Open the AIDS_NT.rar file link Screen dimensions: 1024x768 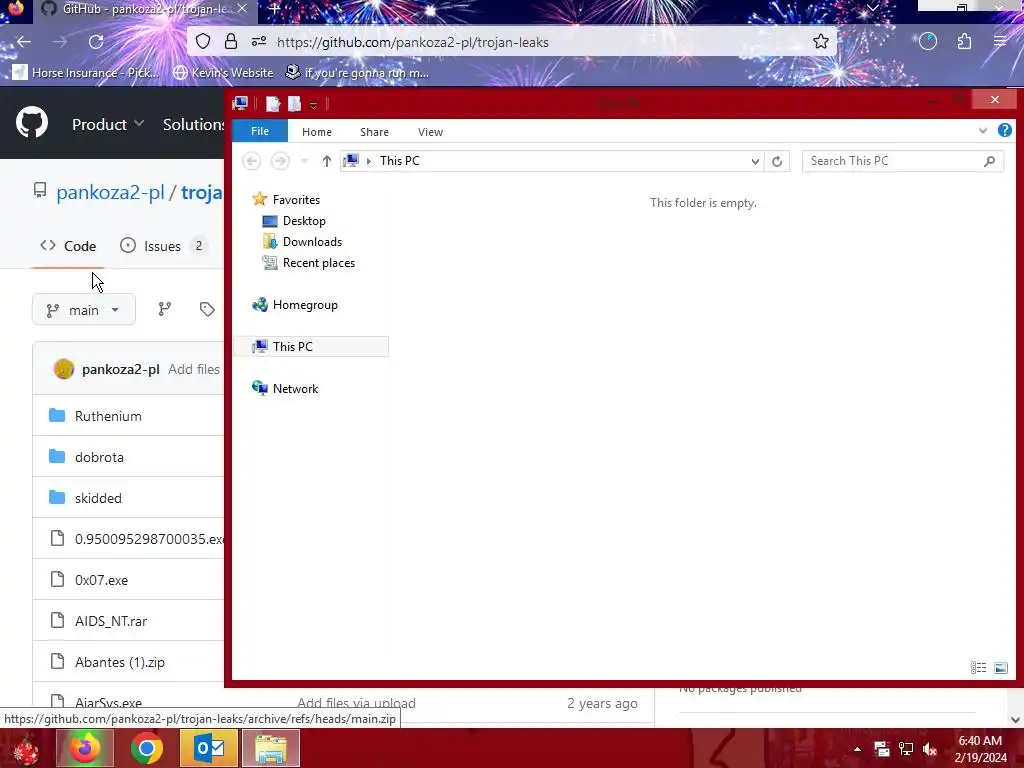click(x=111, y=621)
